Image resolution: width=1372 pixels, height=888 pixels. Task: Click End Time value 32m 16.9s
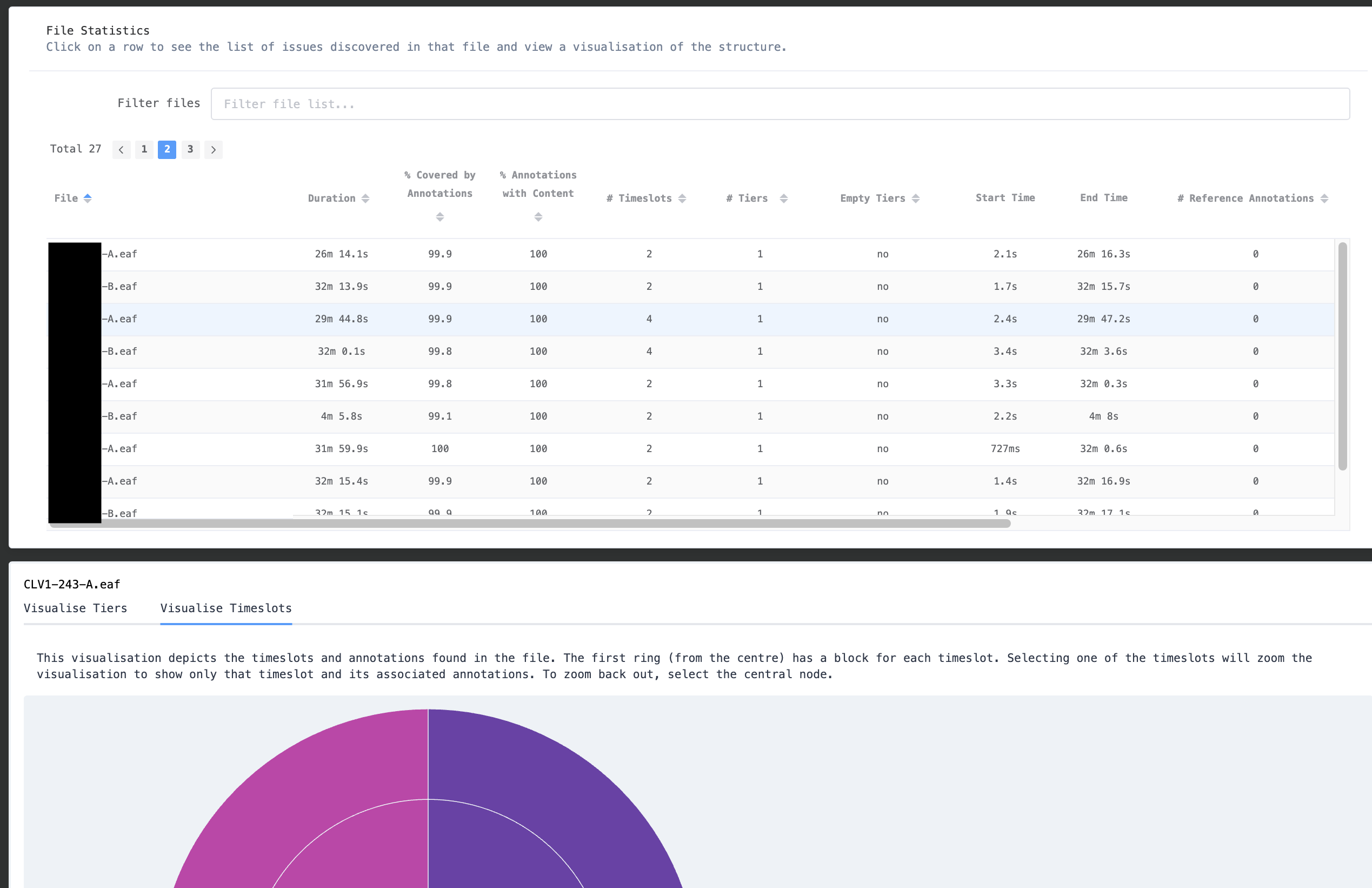coord(1103,481)
